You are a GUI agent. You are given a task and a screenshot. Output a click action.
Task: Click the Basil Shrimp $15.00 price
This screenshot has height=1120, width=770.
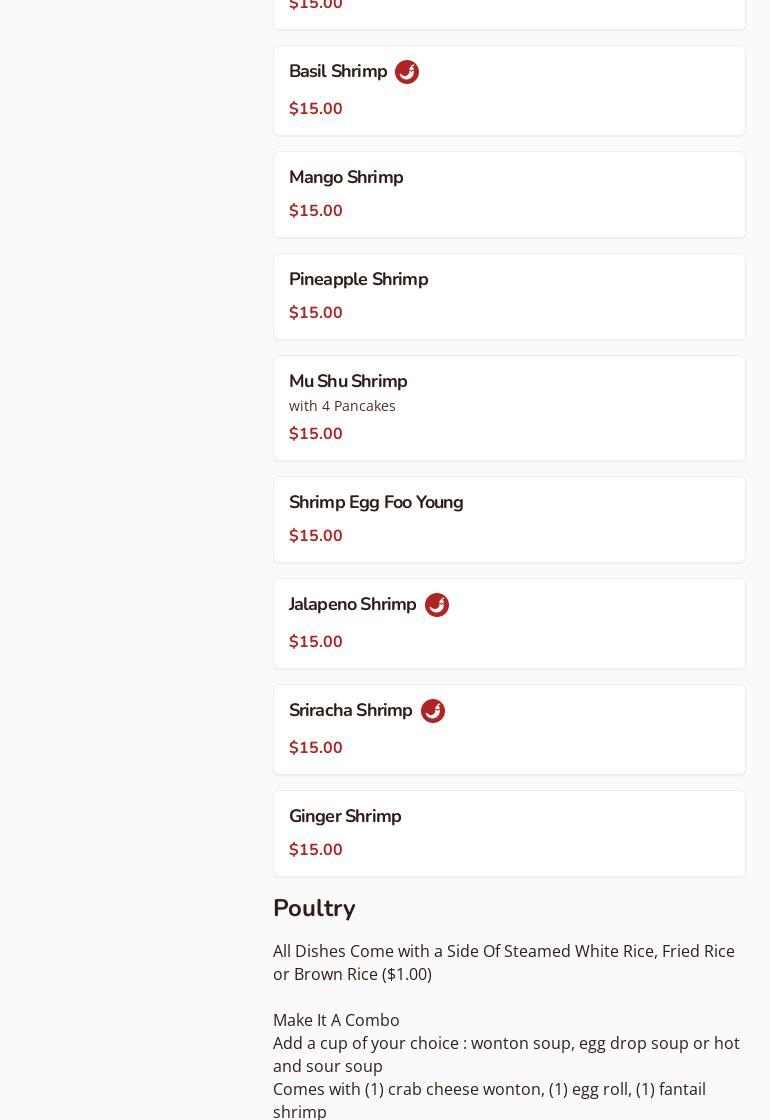click(x=316, y=109)
